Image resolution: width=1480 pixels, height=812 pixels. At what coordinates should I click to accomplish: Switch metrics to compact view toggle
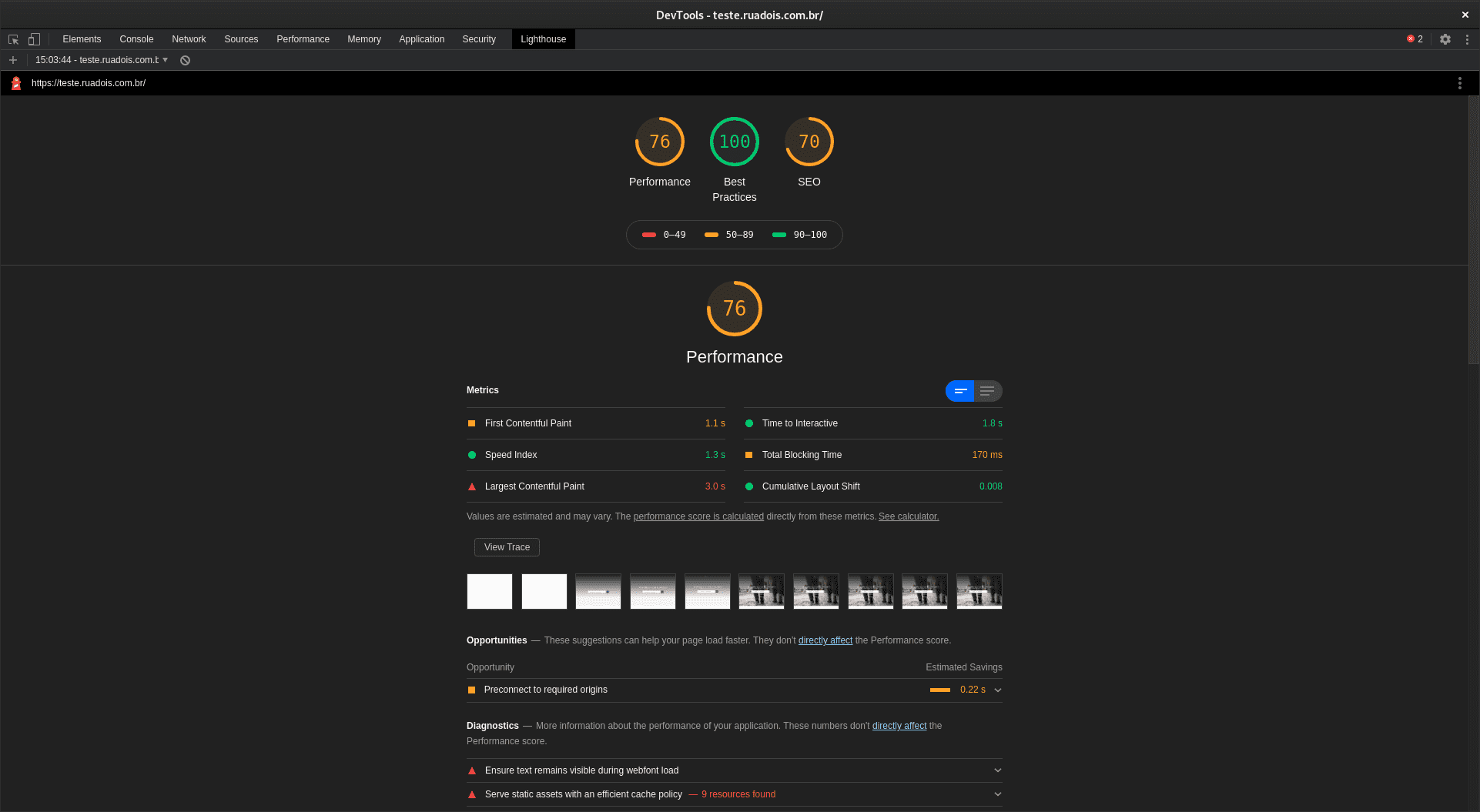959,391
